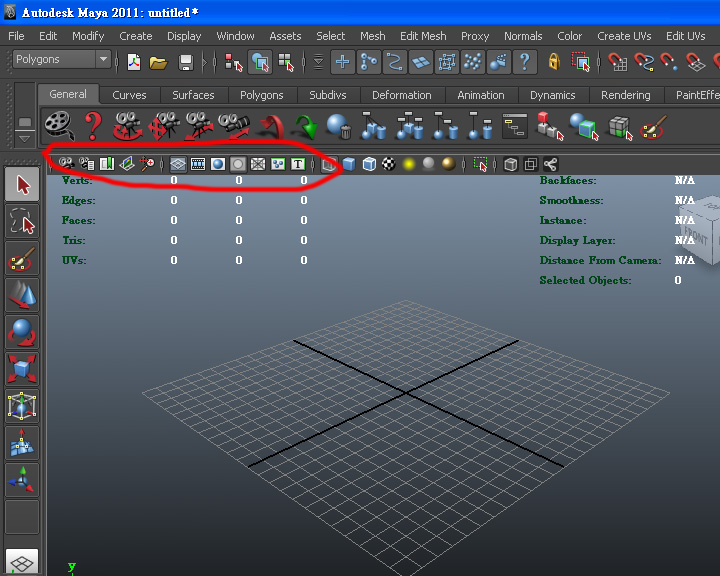Click the green redo arrow shelf icon
This screenshot has width=720, height=576.
pos(306,127)
